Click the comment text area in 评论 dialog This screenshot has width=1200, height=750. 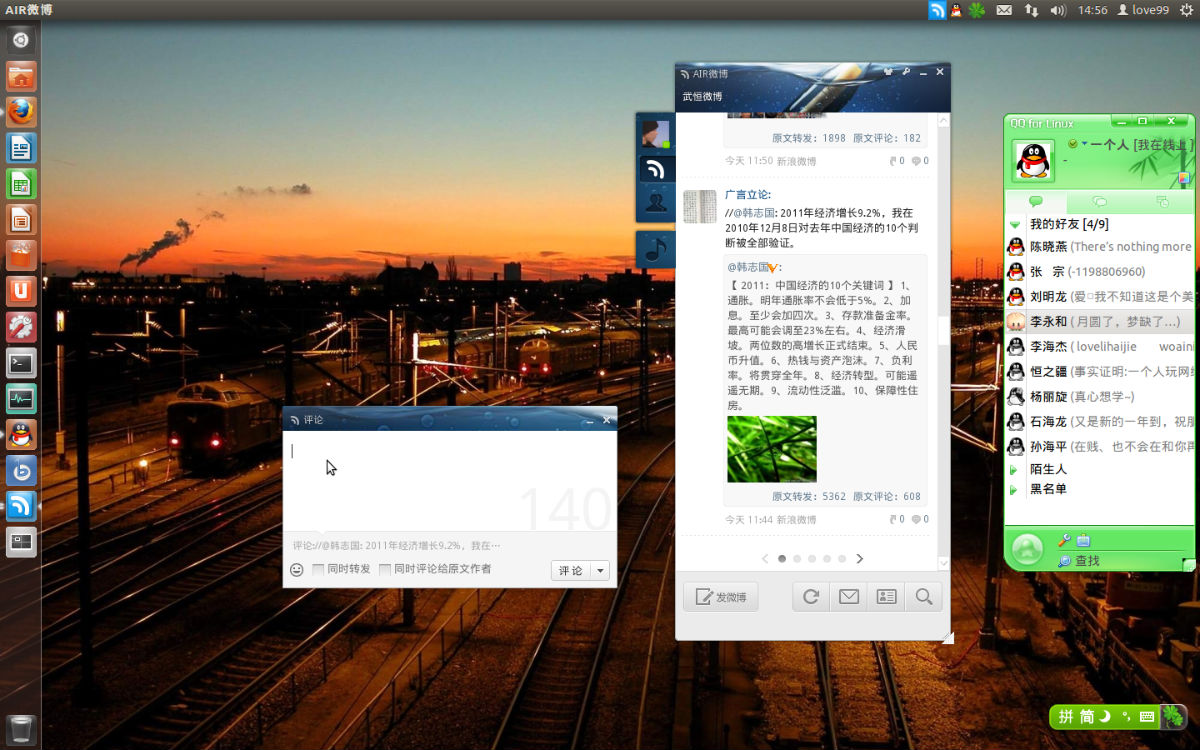(450, 481)
